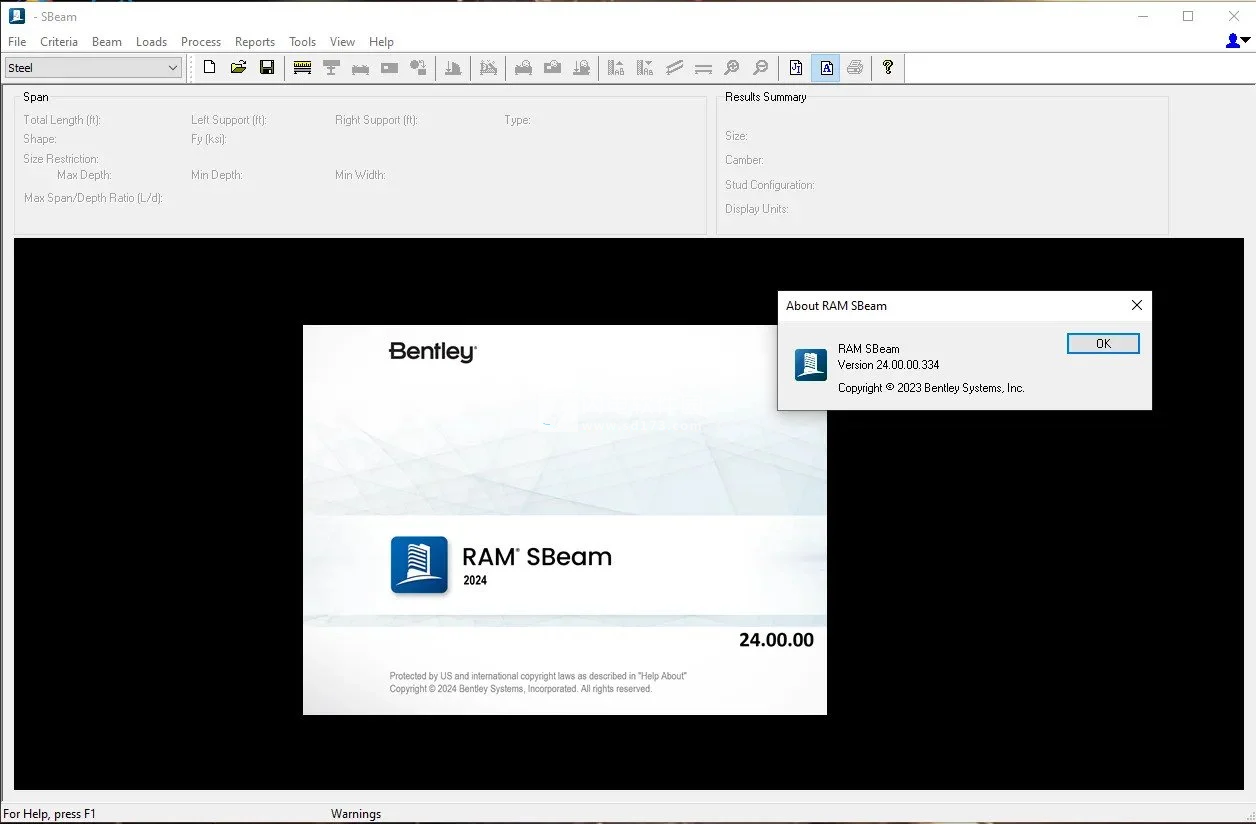The image size is (1256, 824).
Task: Click the descending AB sort toolbar icon
Action: [x=645, y=67]
